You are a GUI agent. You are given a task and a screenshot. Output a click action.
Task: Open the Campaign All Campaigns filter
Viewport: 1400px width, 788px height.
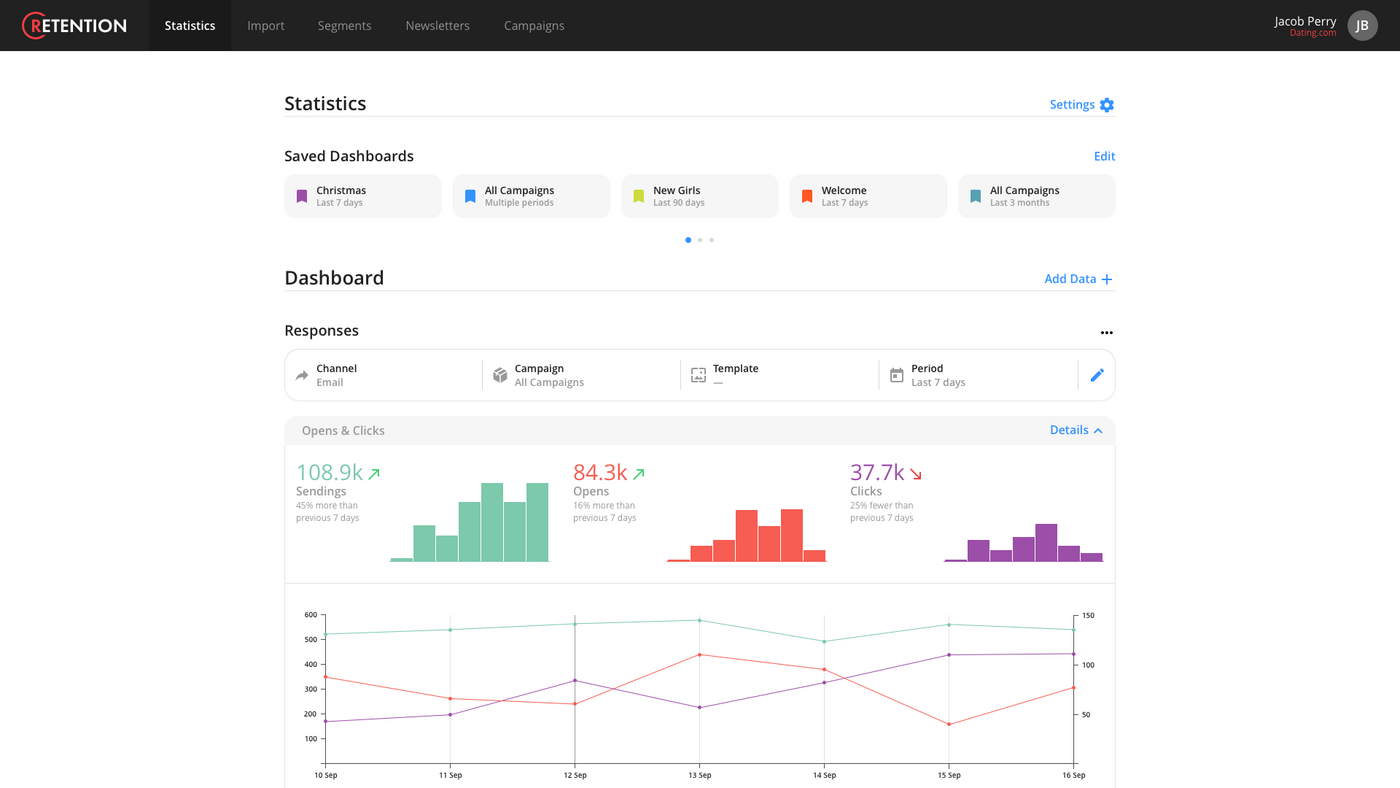pos(582,375)
